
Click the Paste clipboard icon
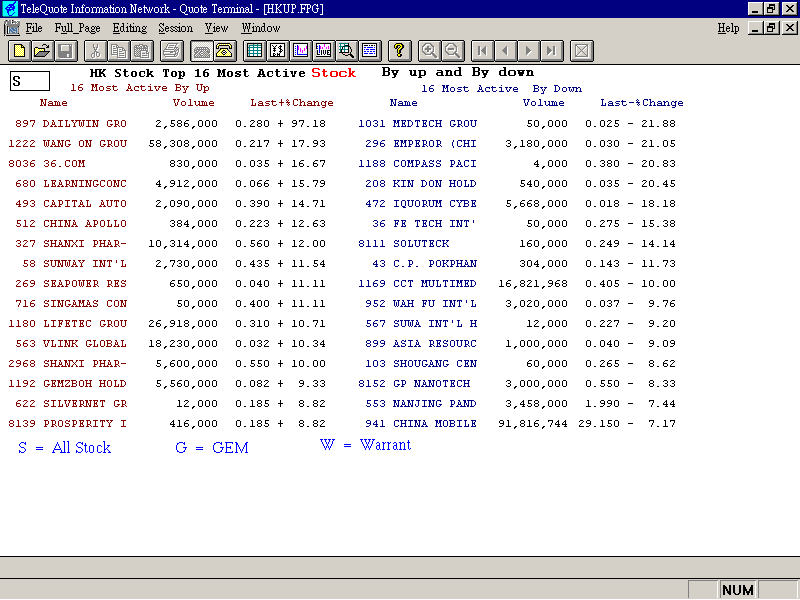point(142,51)
